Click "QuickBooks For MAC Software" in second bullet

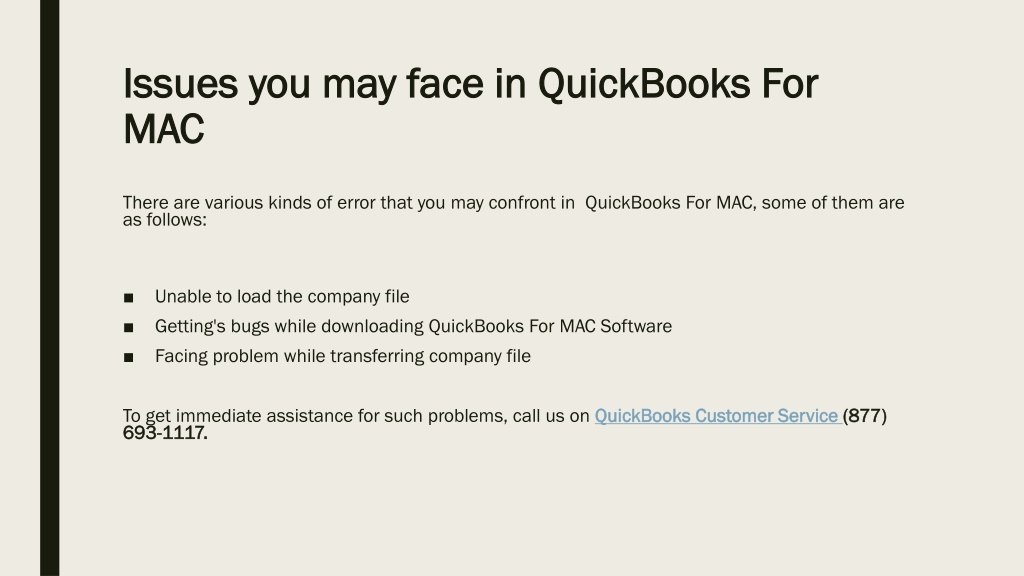[x=550, y=327]
